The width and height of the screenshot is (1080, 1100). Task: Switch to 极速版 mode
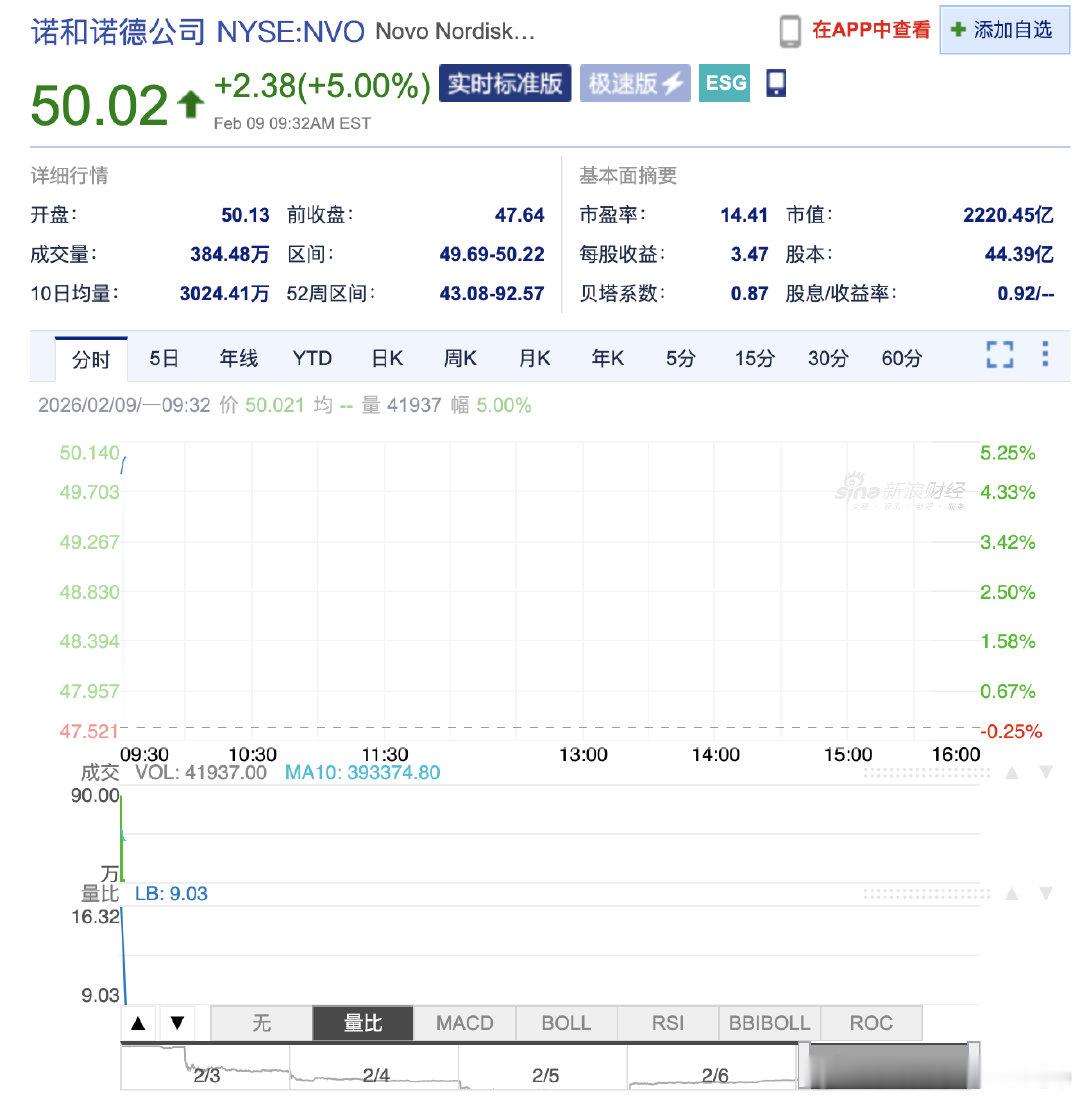pyautogui.click(x=635, y=83)
